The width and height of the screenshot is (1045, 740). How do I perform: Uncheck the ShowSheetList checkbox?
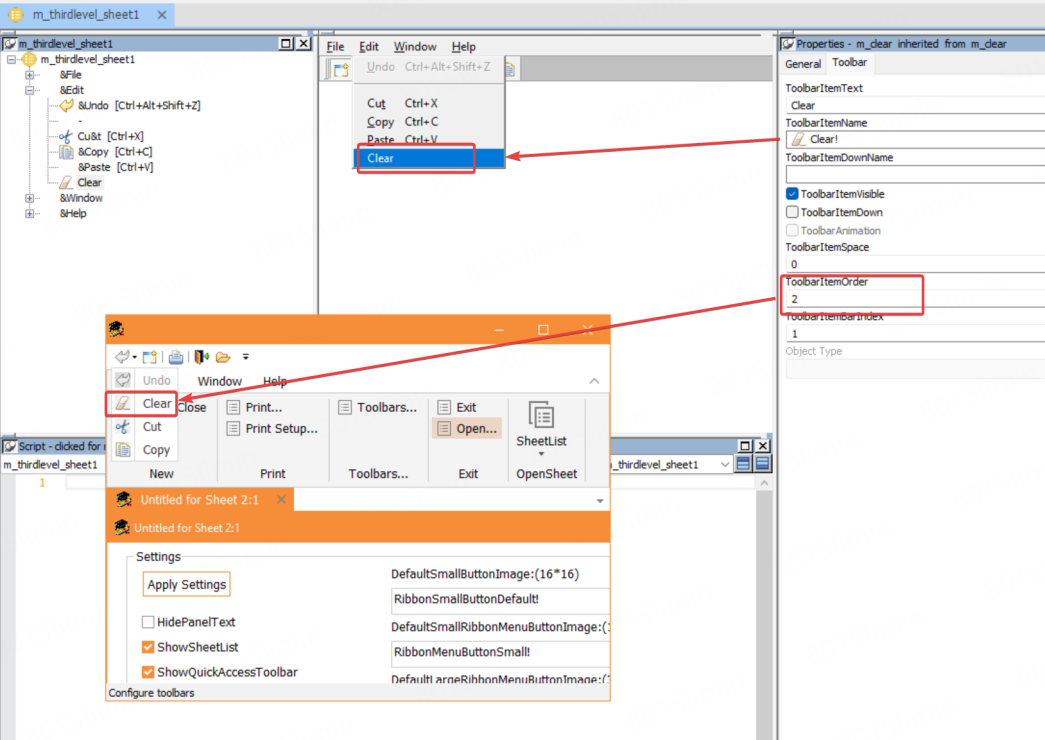[148, 647]
